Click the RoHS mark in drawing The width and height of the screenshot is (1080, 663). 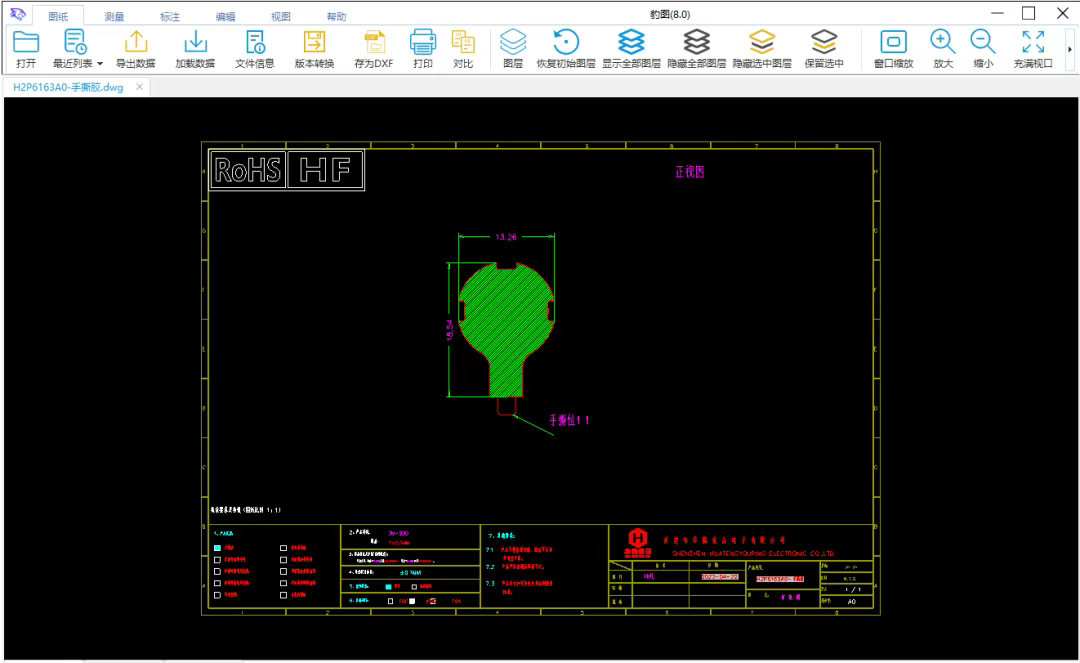pyautogui.click(x=248, y=169)
